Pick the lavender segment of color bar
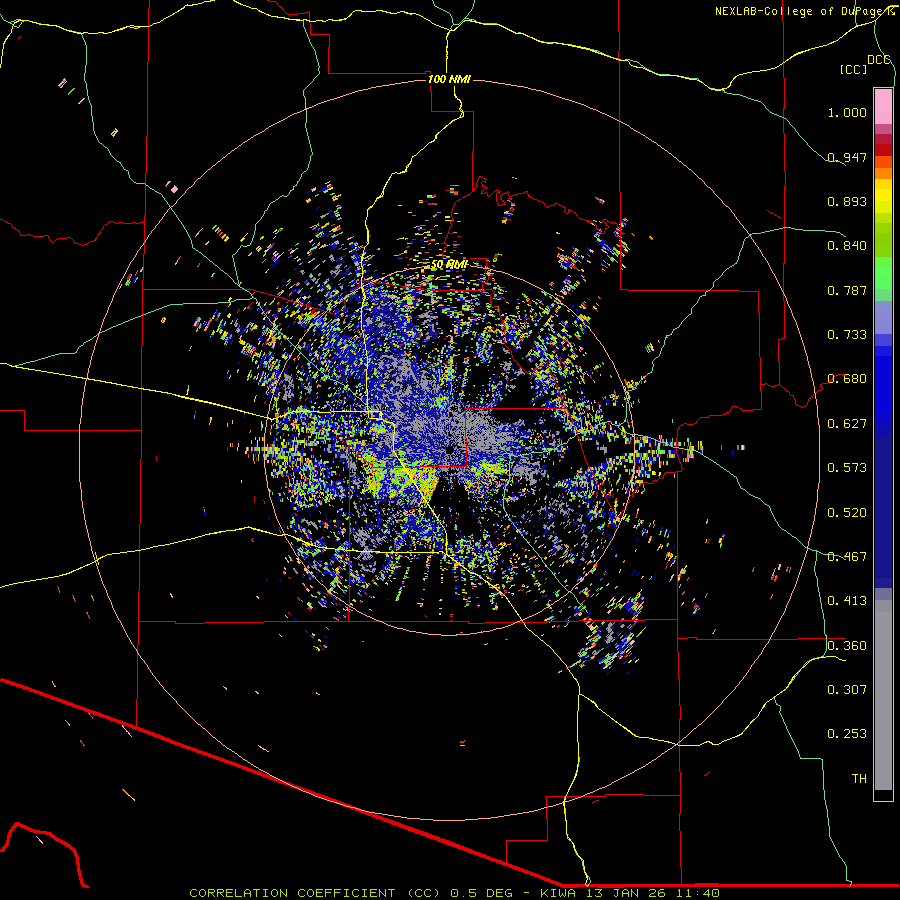900x900 pixels. 883,317
